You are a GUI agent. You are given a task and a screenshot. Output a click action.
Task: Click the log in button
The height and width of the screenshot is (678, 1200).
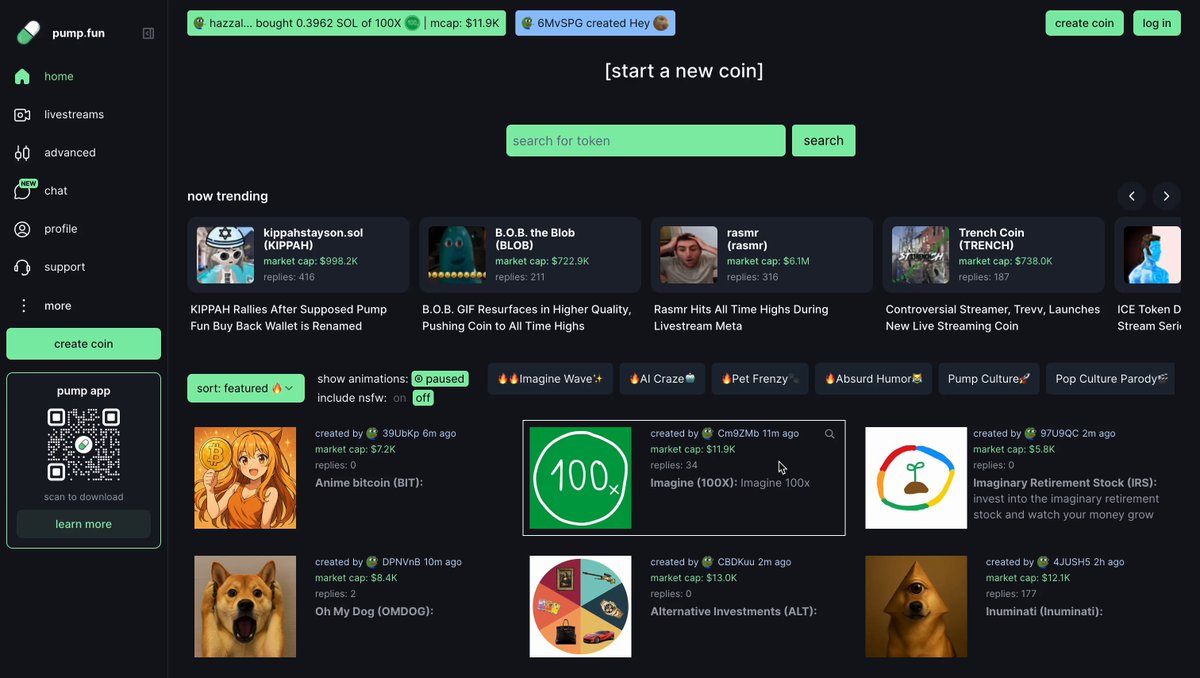tap(1157, 23)
